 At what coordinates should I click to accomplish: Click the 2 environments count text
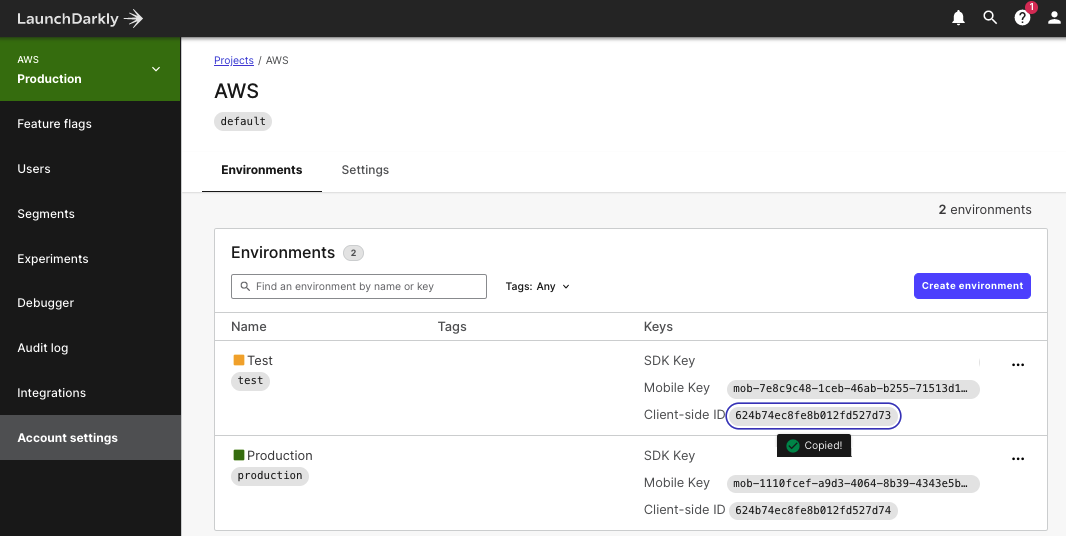point(985,210)
